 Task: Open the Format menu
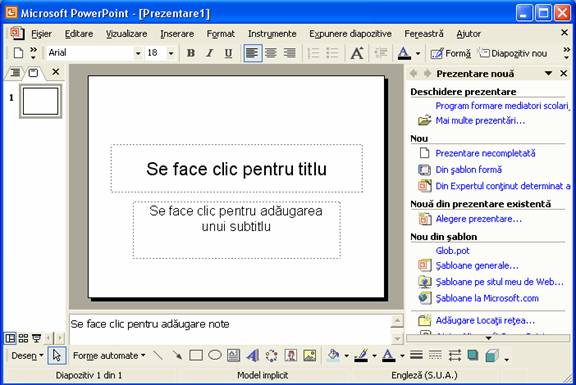tap(220, 34)
